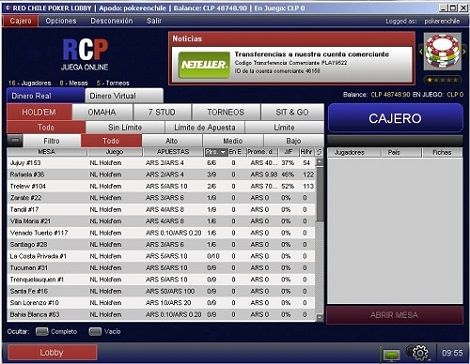
Task: Select the TORNEOS tab
Action: (x=226, y=112)
